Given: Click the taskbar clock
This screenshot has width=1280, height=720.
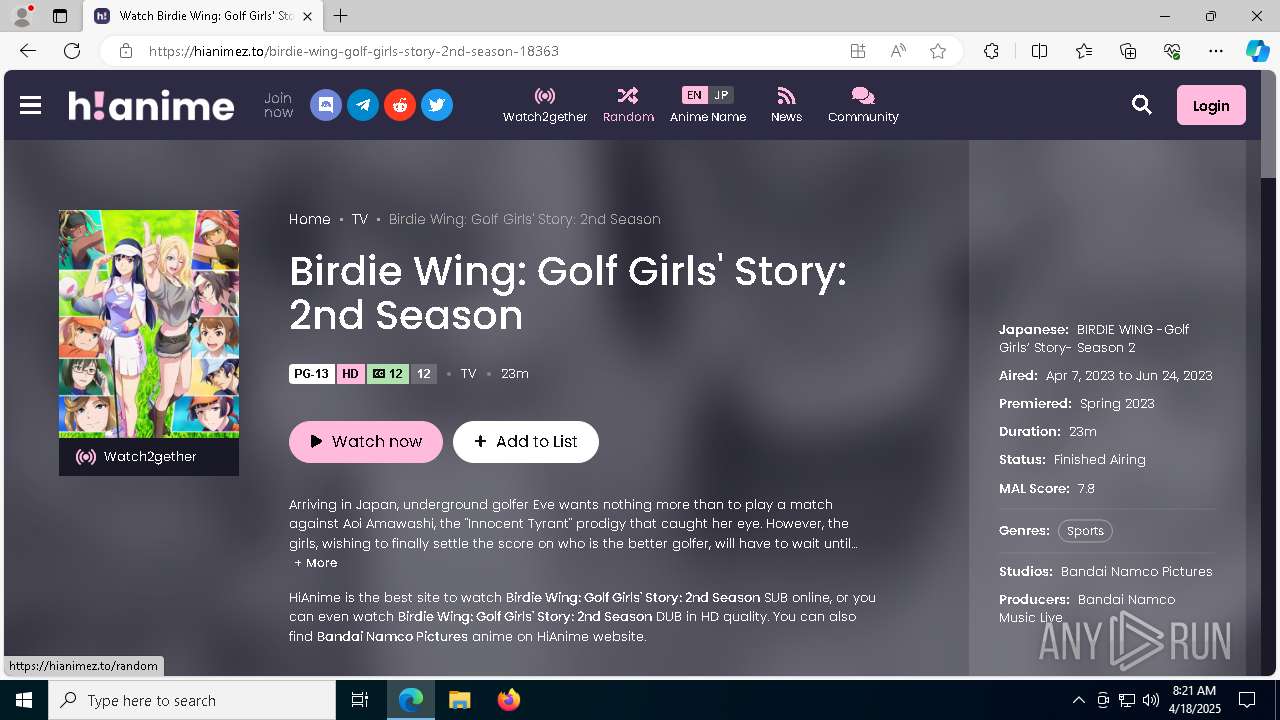Looking at the screenshot, I should click(x=1194, y=700).
